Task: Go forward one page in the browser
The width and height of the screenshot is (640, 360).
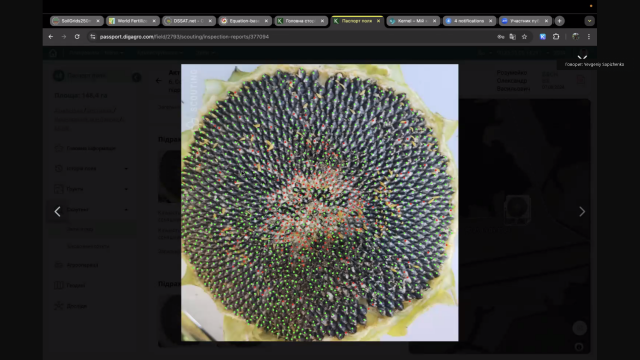Action: 64,37
